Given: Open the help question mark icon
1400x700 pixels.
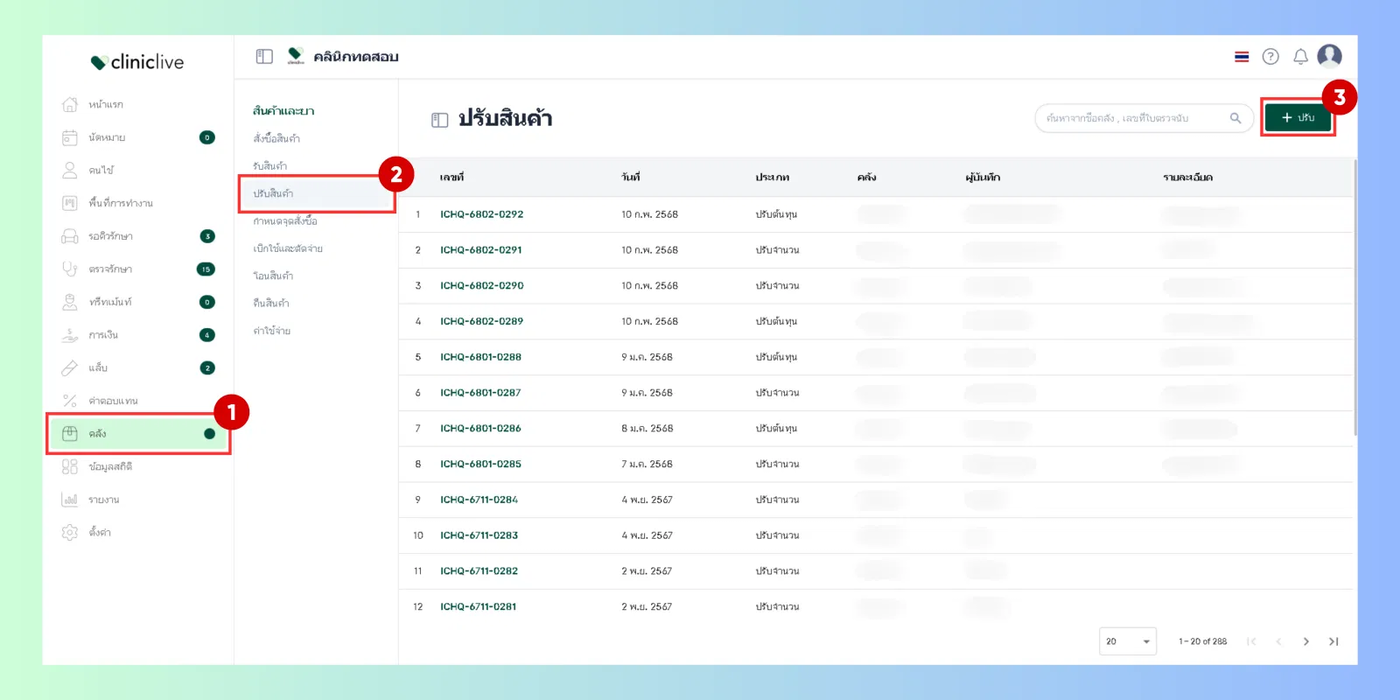Looking at the screenshot, I should [1270, 57].
